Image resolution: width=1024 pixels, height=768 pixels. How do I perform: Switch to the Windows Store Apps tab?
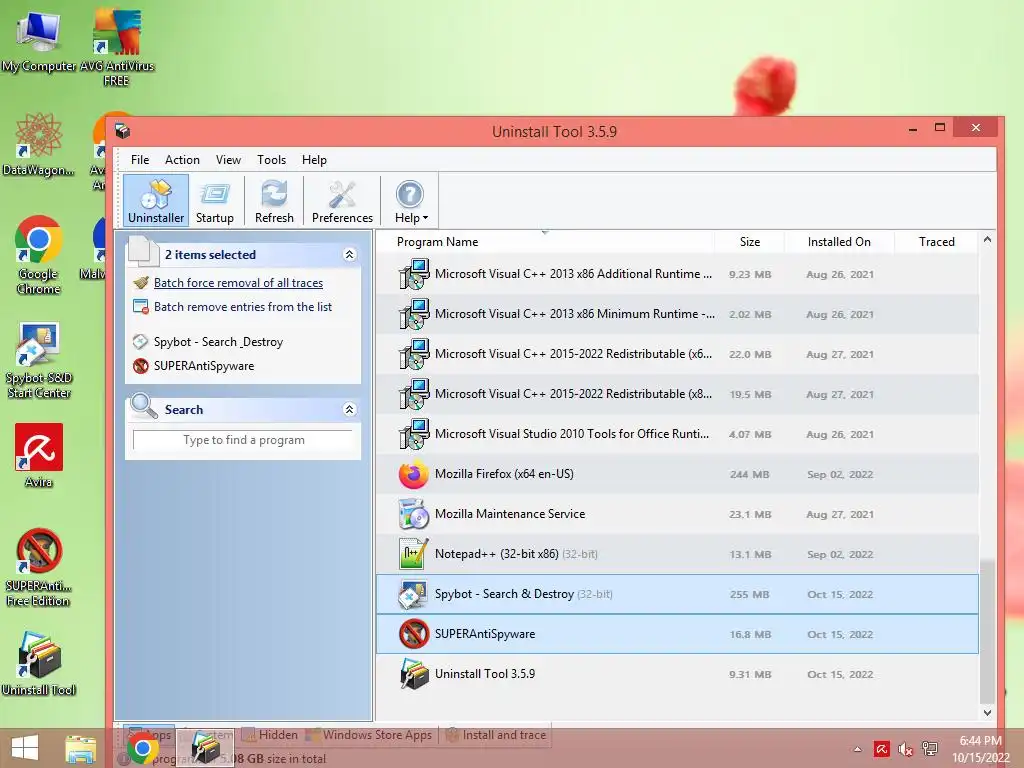coord(370,735)
